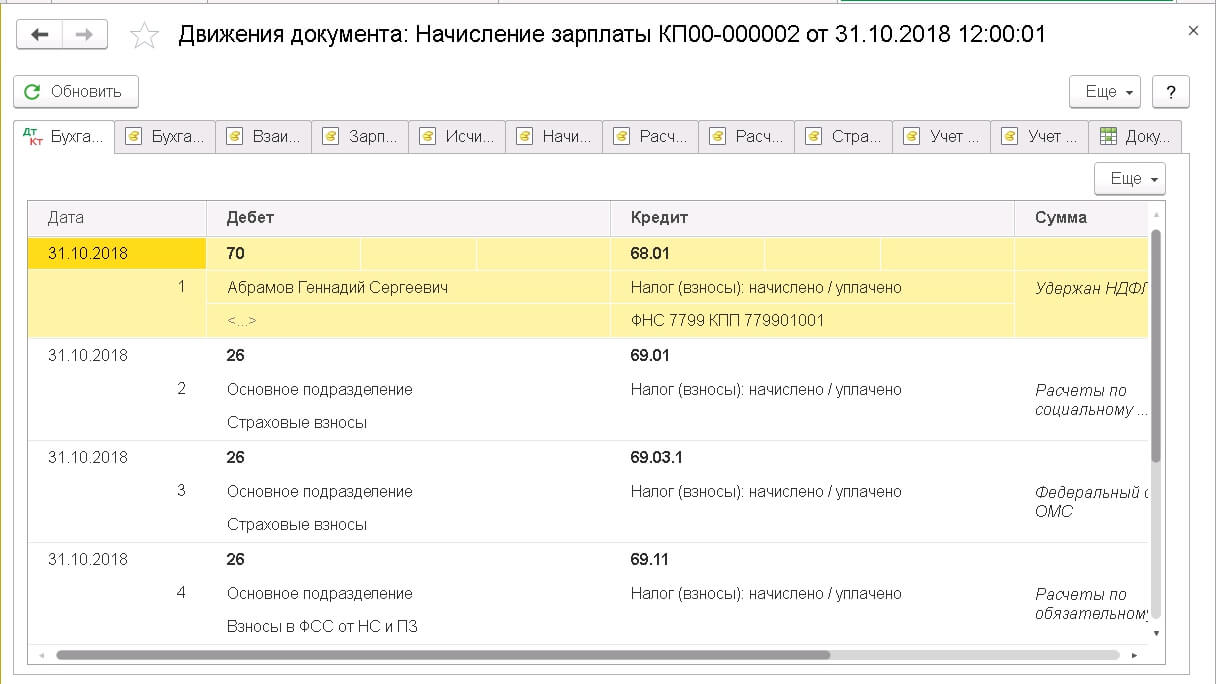The width and height of the screenshot is (1216, 684).
Task: Click the Сумма column header
Action: pos(1082,218)
